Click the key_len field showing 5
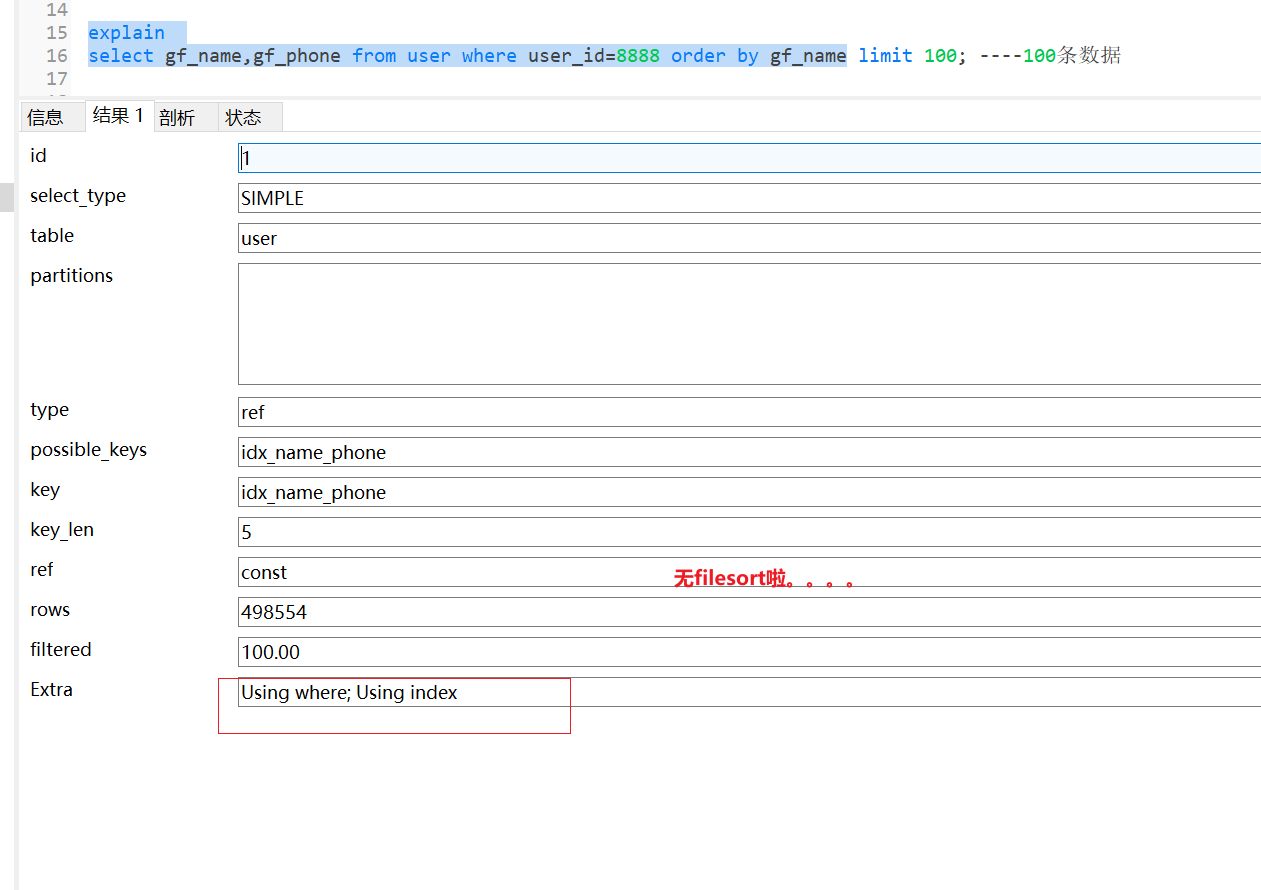The image size is (1261, 890). pos(749,532)
